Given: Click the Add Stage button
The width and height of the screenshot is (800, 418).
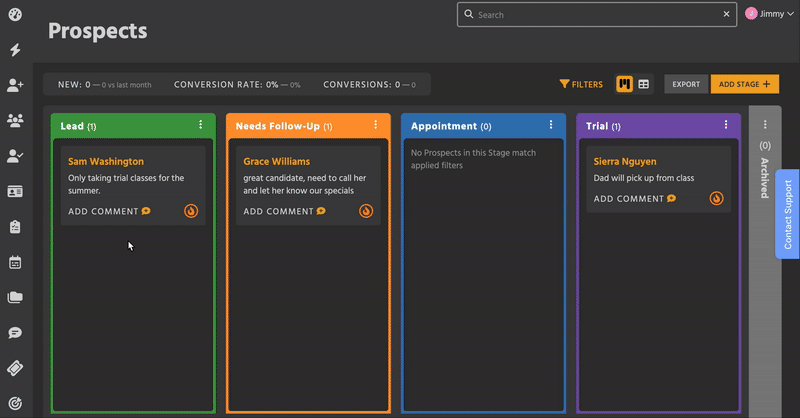Looking at the screenshot, I should tap(744, 84).
